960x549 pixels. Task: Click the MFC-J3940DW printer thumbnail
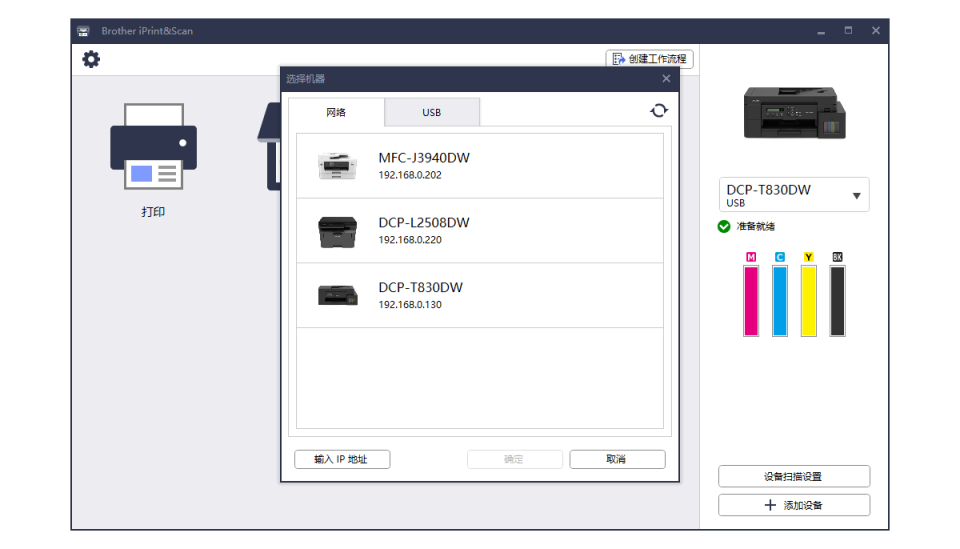tap(337, 165)
